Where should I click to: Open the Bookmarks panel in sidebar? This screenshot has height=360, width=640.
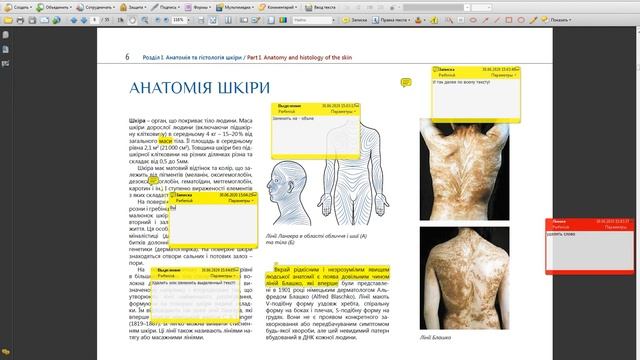(x=6, y=49)
